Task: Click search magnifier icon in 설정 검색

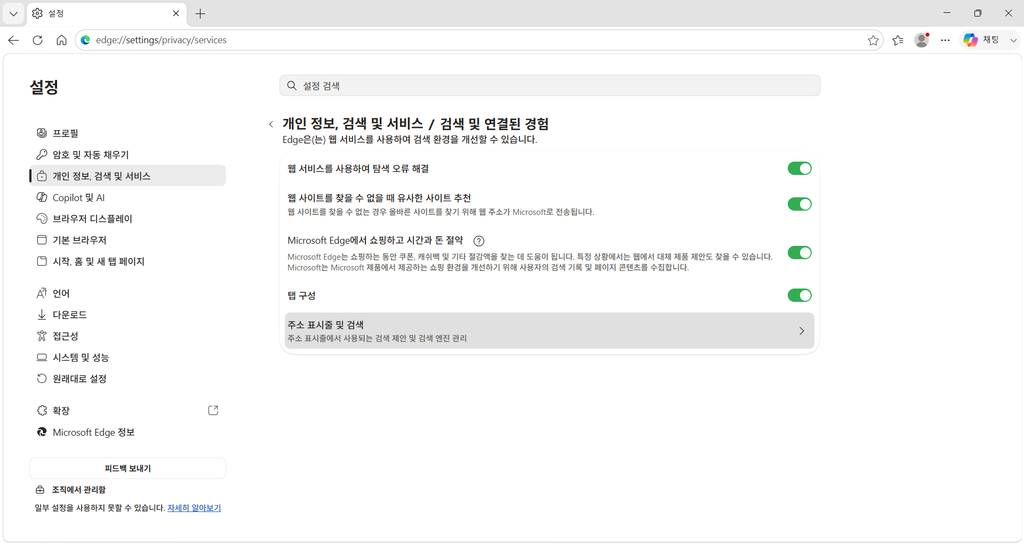Action: pyautogui.click(x=292, y=86)
